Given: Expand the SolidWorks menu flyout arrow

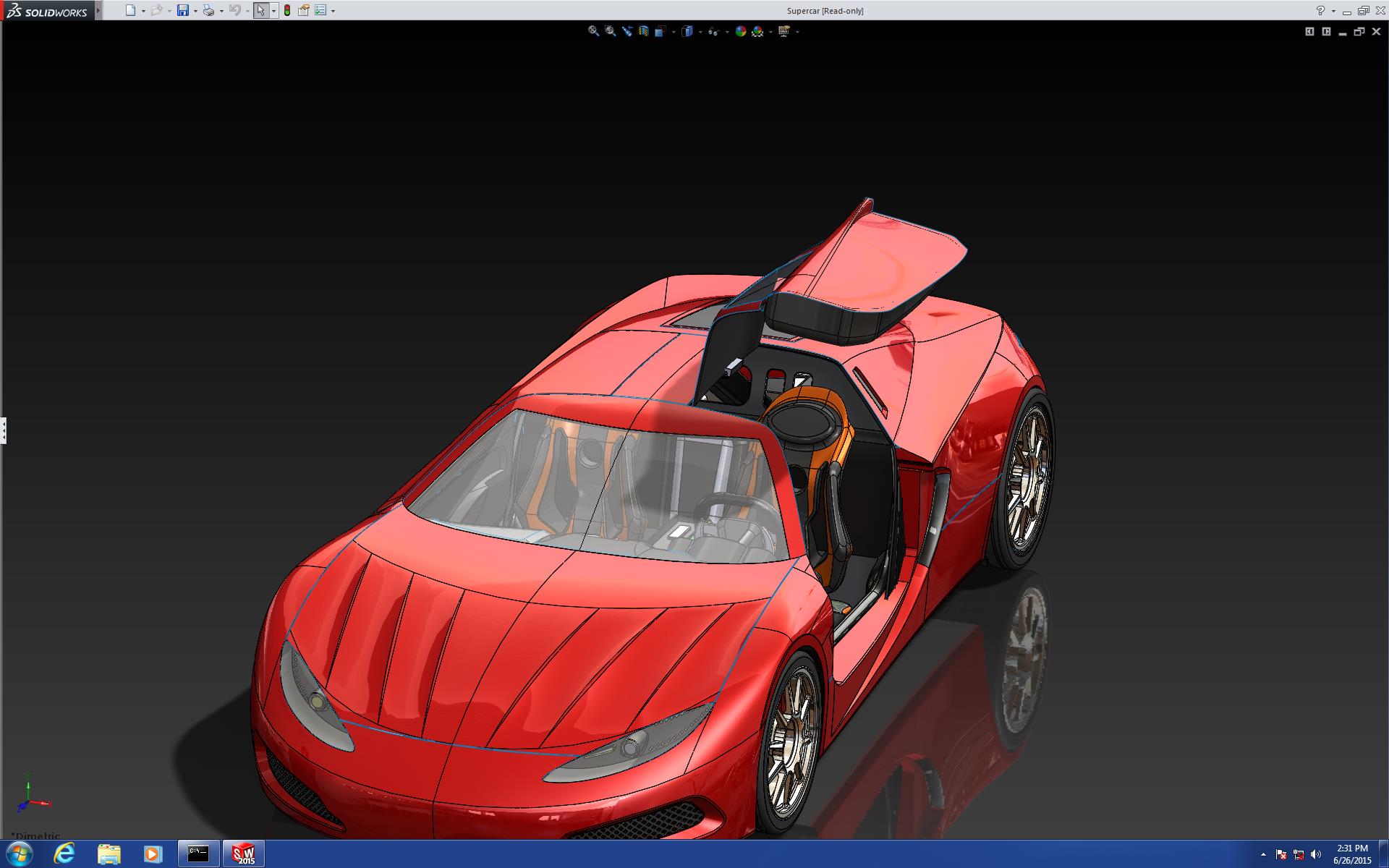Looking at the screenshot, I should (98, 10).
